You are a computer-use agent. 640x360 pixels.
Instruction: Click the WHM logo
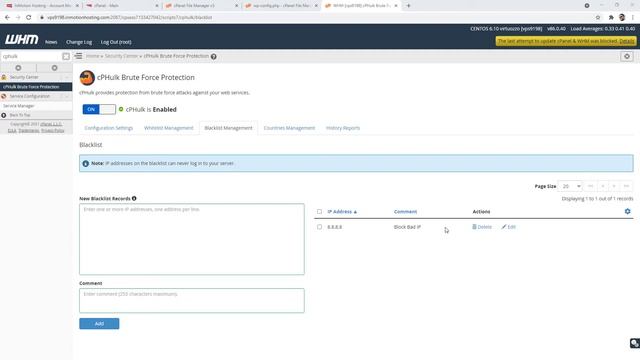[22, 39]
